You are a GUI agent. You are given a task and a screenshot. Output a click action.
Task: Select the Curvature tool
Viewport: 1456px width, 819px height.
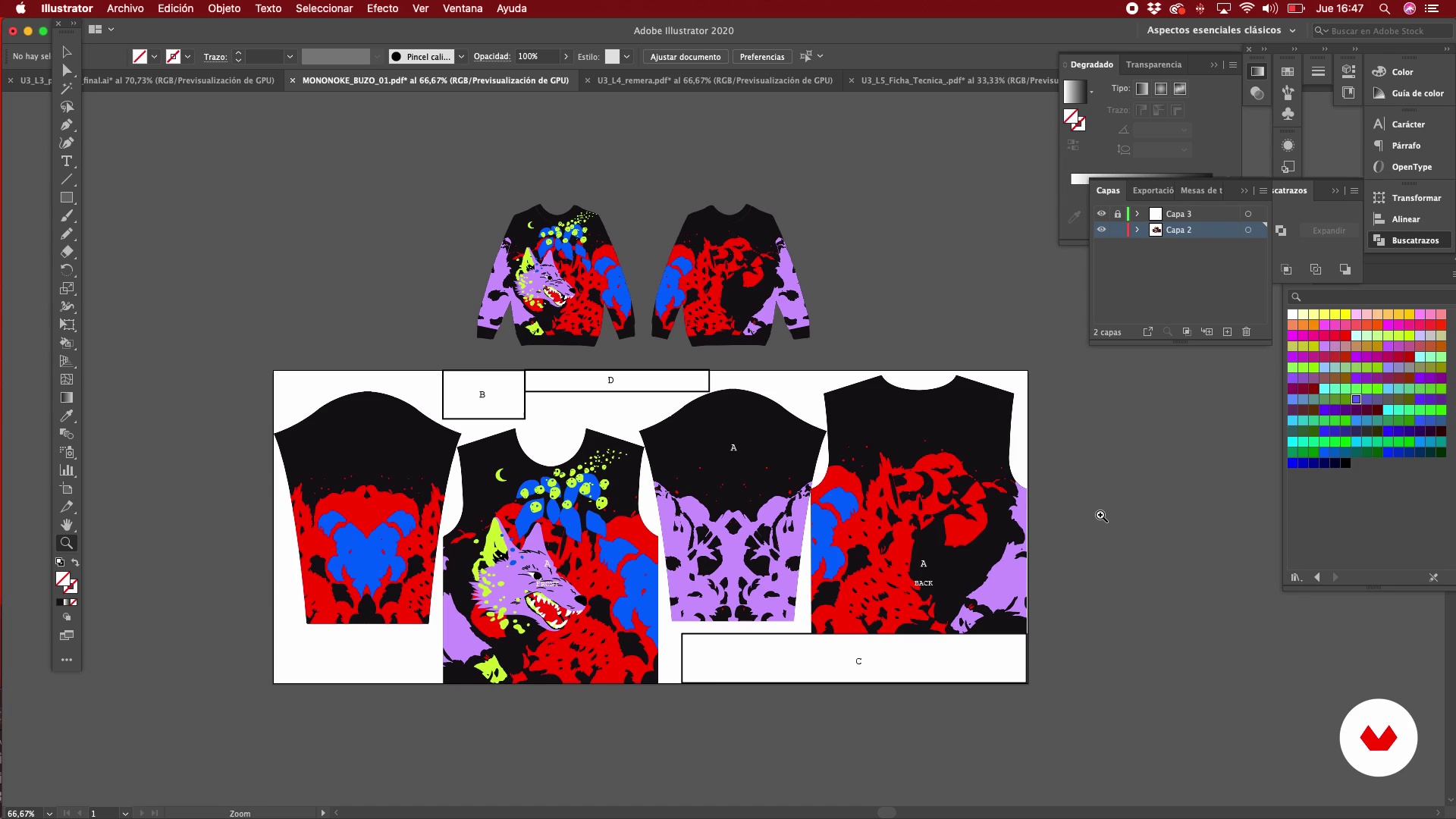coord(67,143)
